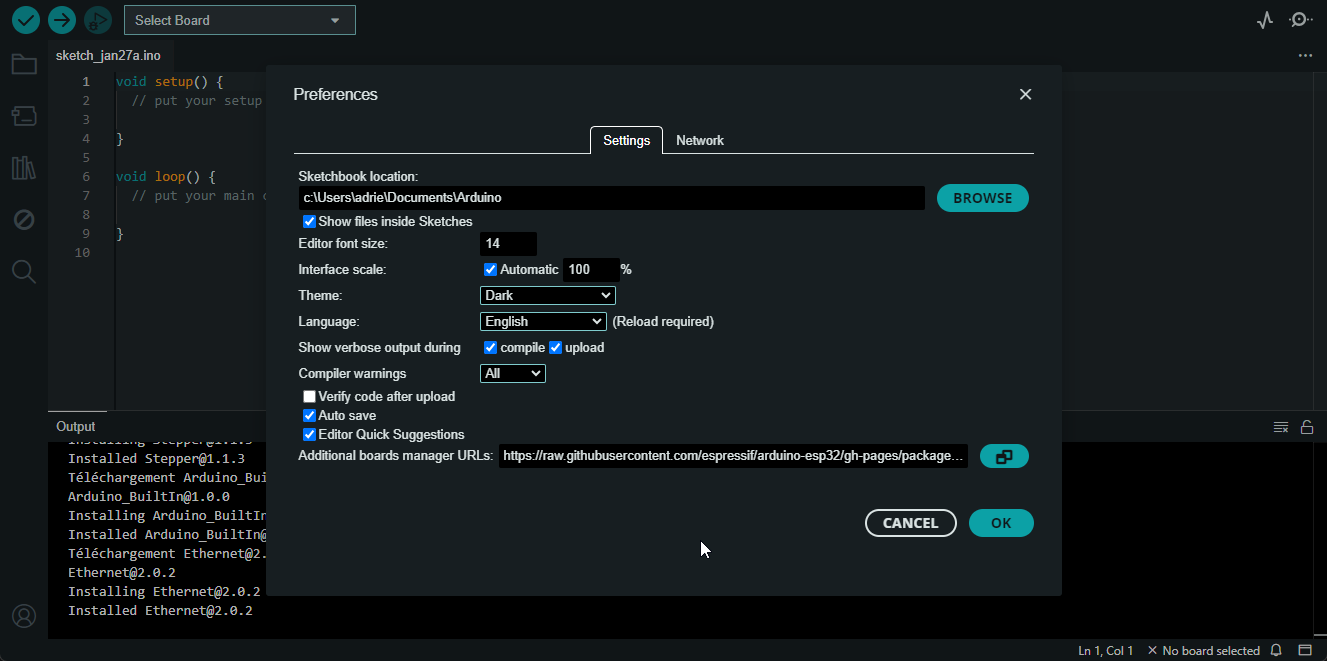Click the Upload arrow icon
Screen dimensions: 1327x661
[x=62, y=20]
